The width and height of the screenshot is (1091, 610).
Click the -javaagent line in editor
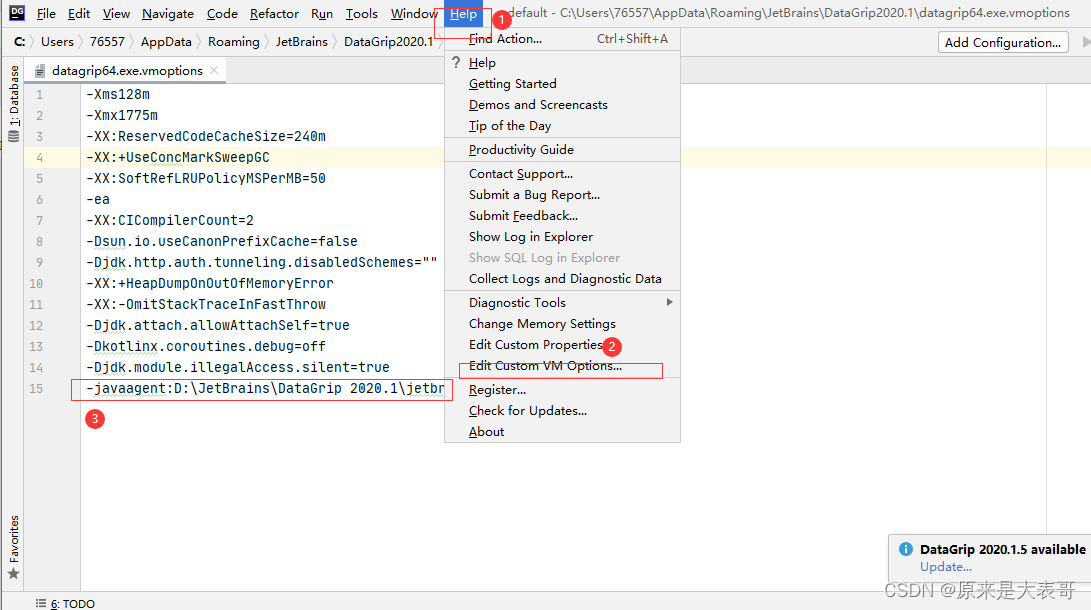point(265,388)
